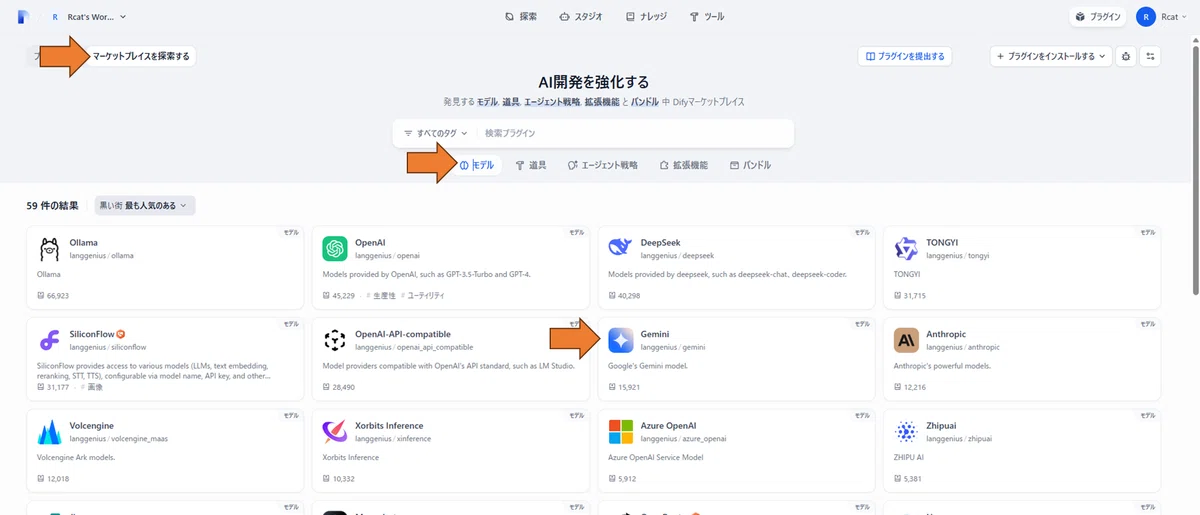The height and width of the screenshot is (515, 1200).
Task: Go to the 探索 (Explore) nav tab
Action: 521,17
